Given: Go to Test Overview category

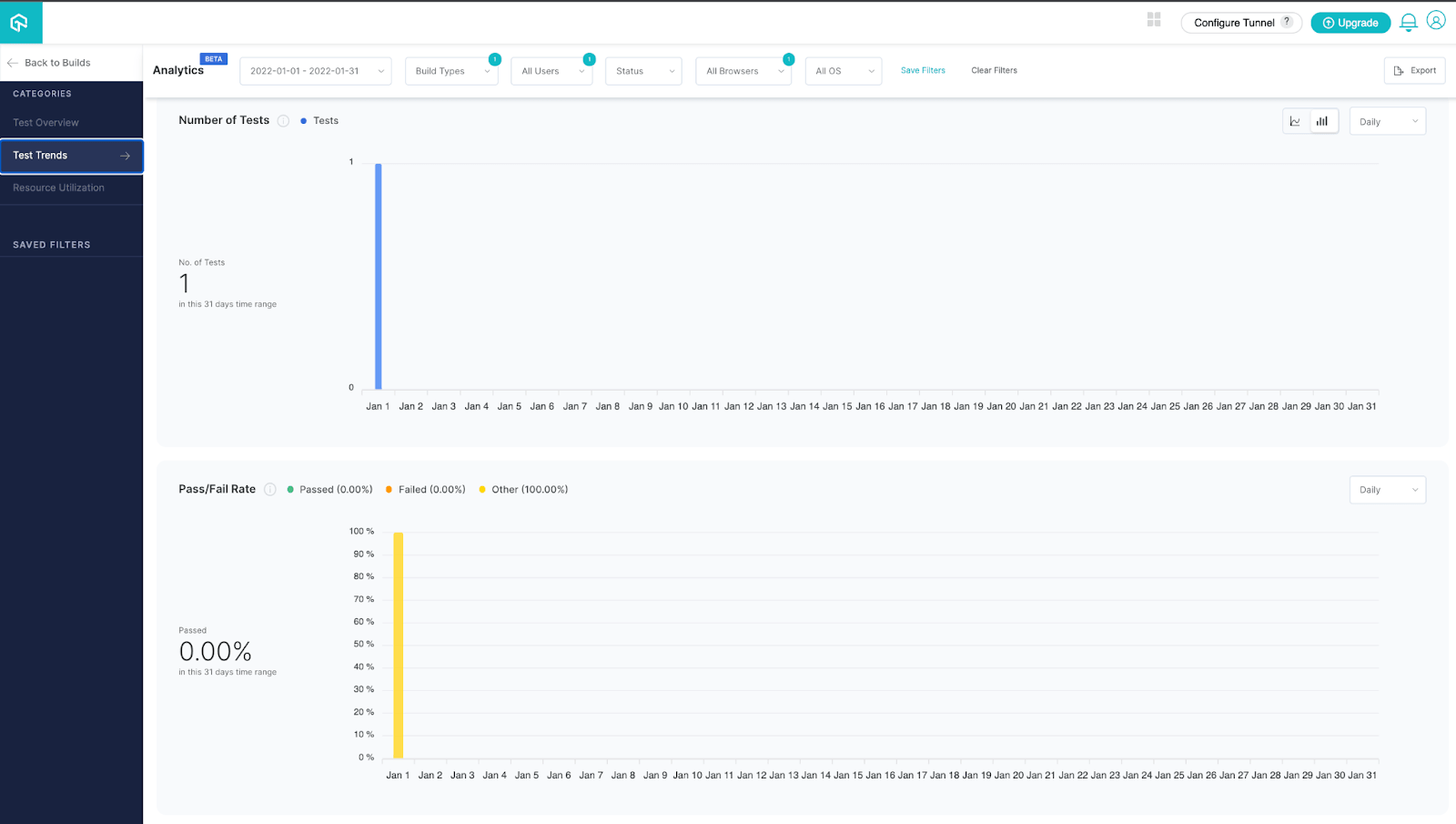Looking at the screenshot, I should 46,123.
